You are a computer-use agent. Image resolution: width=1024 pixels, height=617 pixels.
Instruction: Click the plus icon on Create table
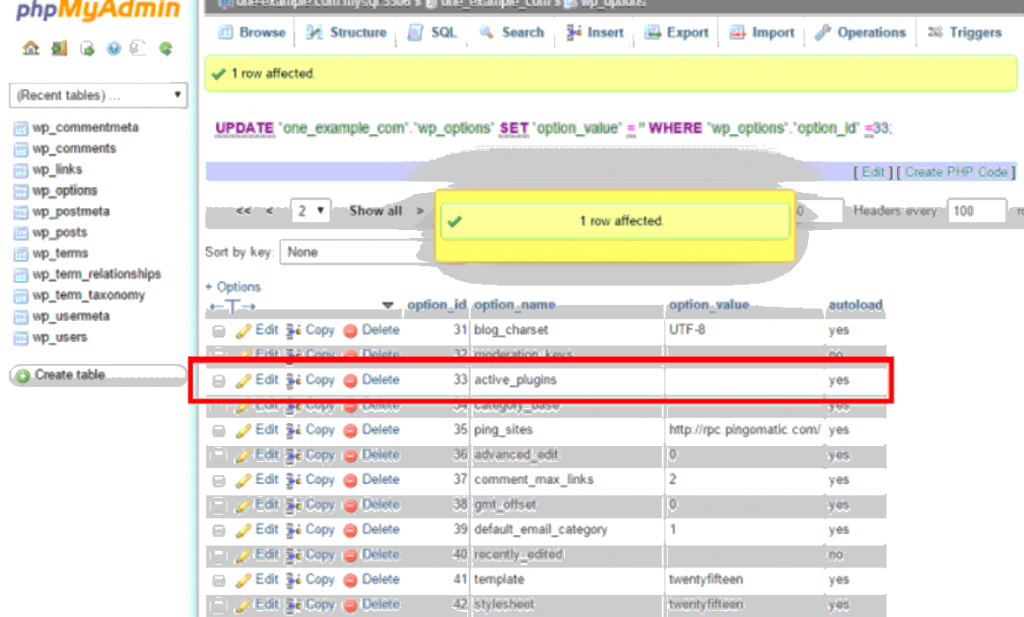click(x=22, y=376)
